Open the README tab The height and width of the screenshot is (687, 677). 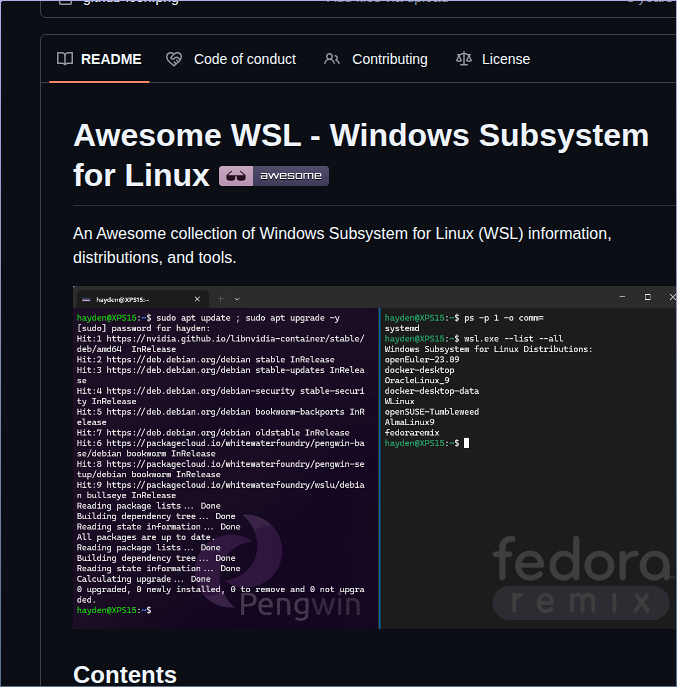tap(99, 59)
